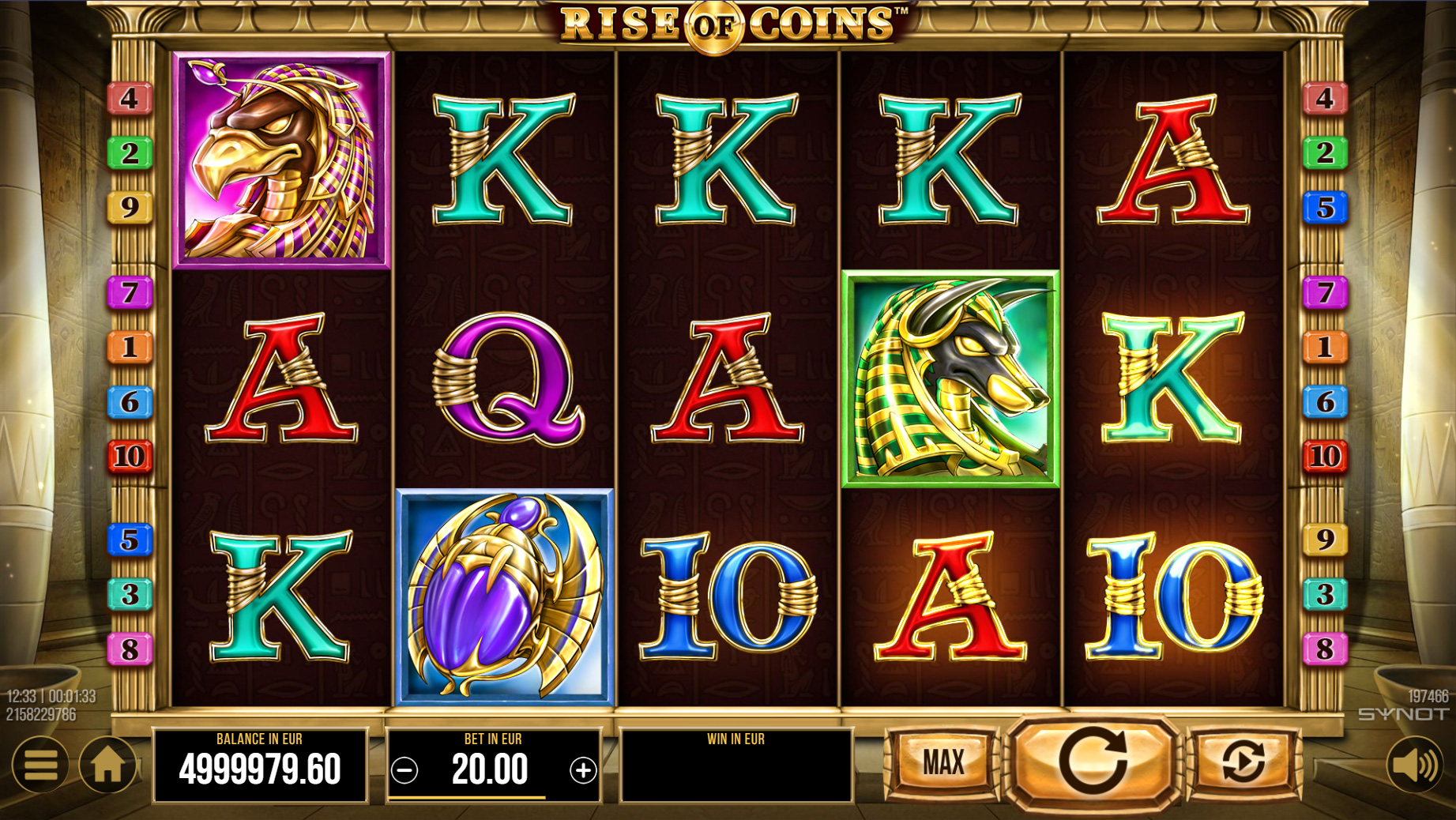Mute the game sound
This screenshot has height=820, width=1456.
(1415, 764)
